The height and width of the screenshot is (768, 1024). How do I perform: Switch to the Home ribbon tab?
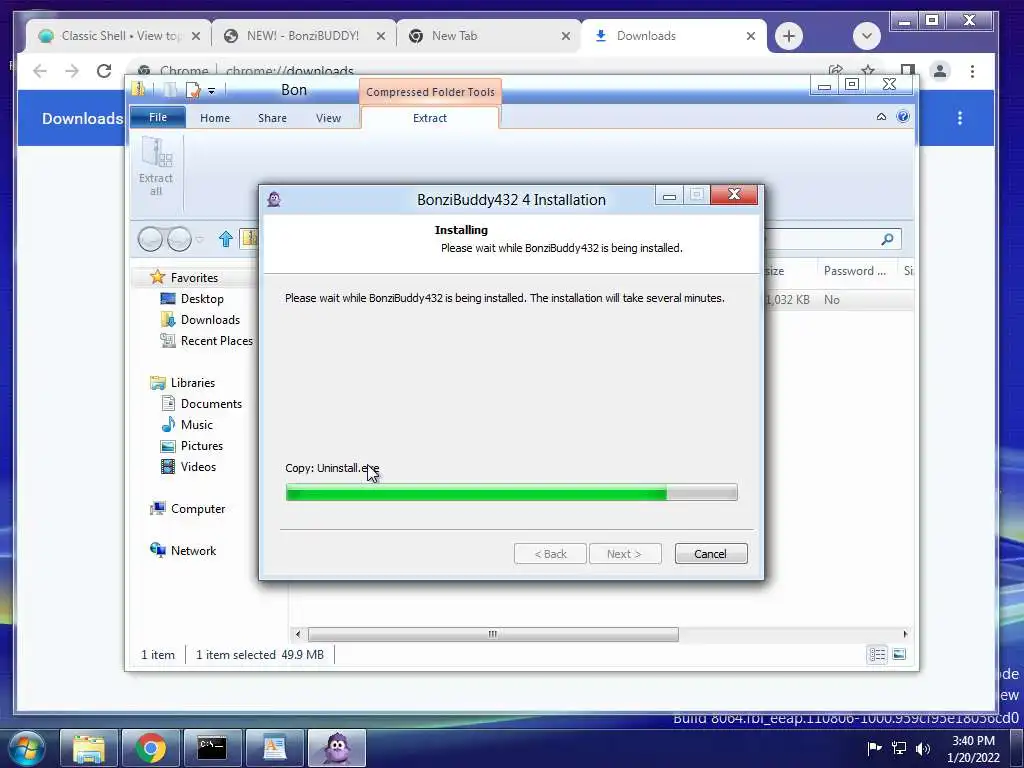tap(215, 118)
